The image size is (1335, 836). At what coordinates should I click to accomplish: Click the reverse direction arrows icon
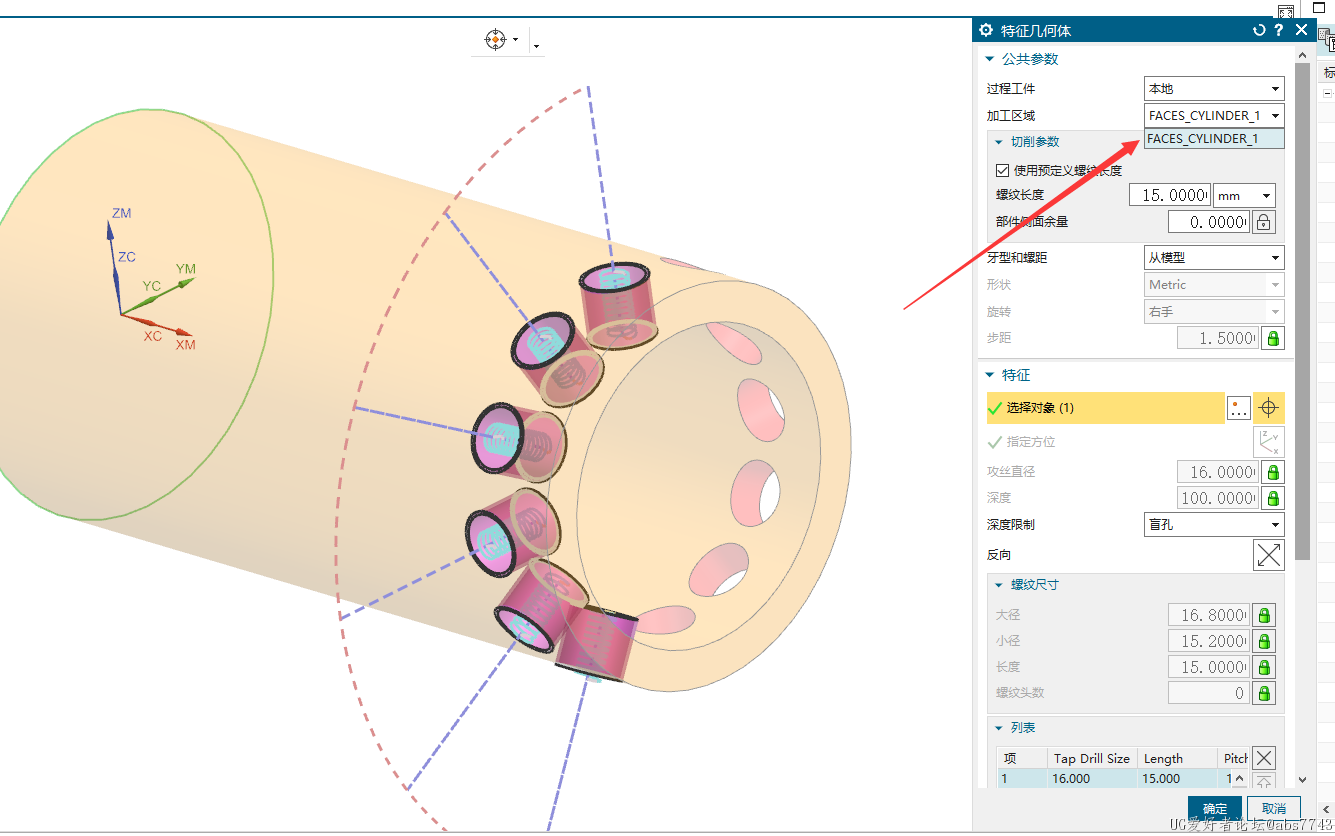(1269, 555)
